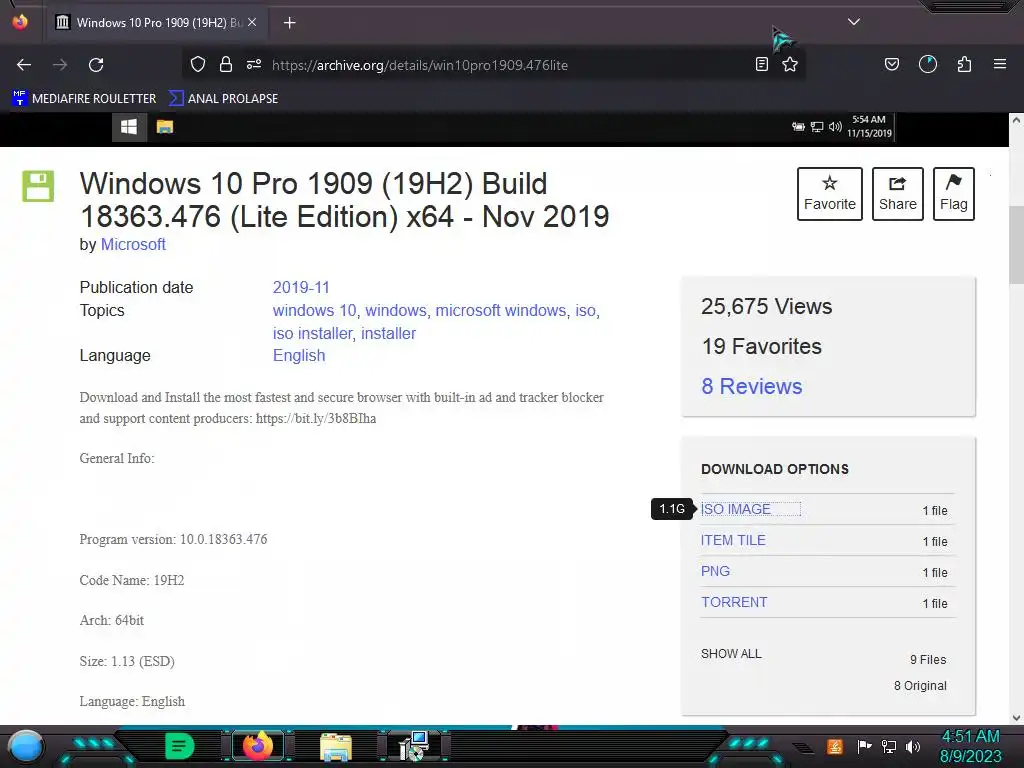Expand SHOW ALL download files
Image resolution: width=1024 pixels, height=768 pixels.
coord(731,654)
